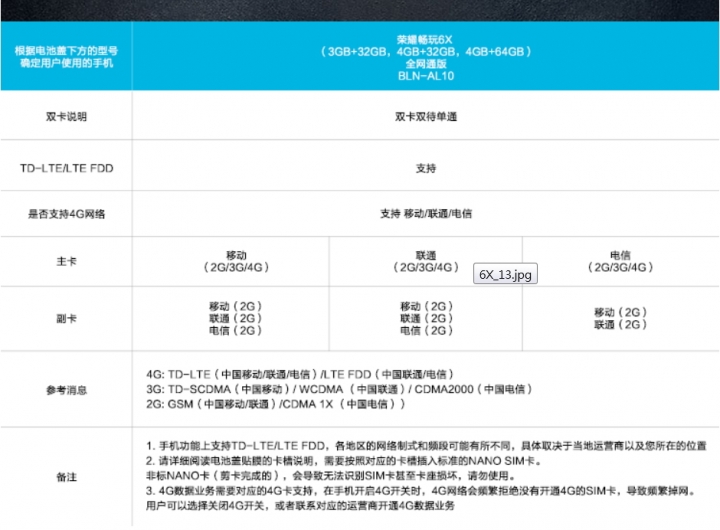Click the 3GB+32GB storage options line
The width and height of the screenshot is (720, 530).
[426, 51]
